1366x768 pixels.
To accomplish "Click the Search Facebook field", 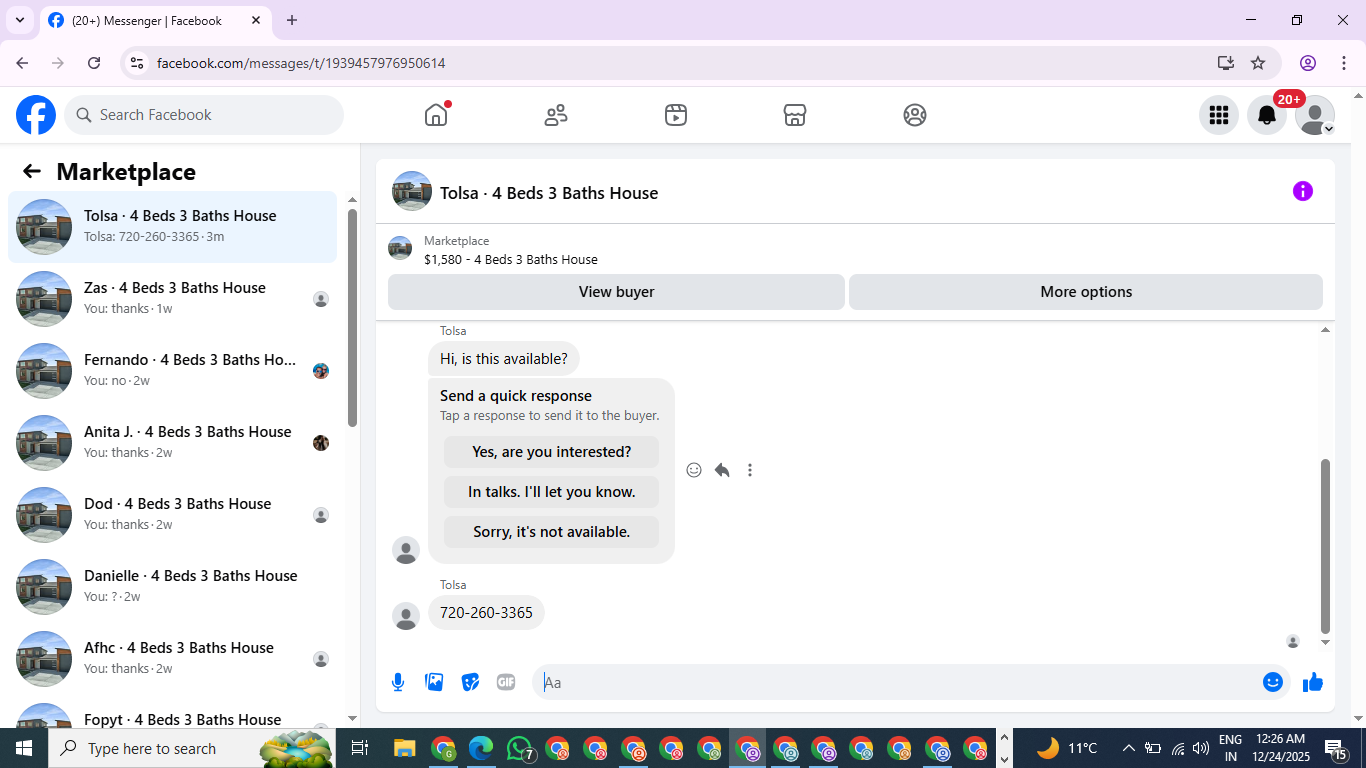I will pos(204,115).
